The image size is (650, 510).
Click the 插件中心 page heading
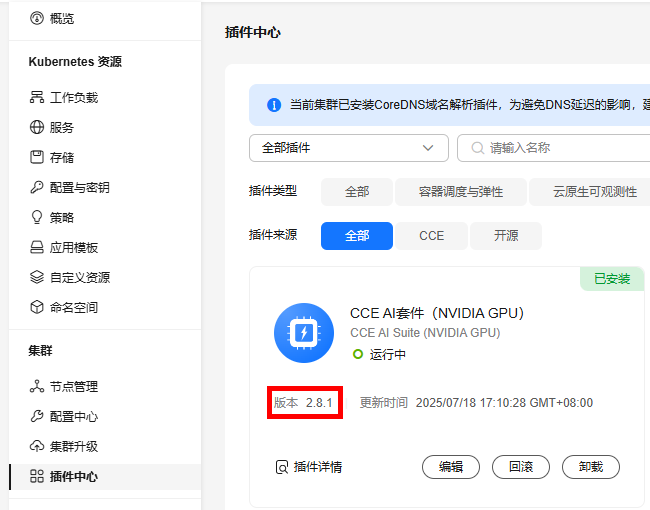252,32
